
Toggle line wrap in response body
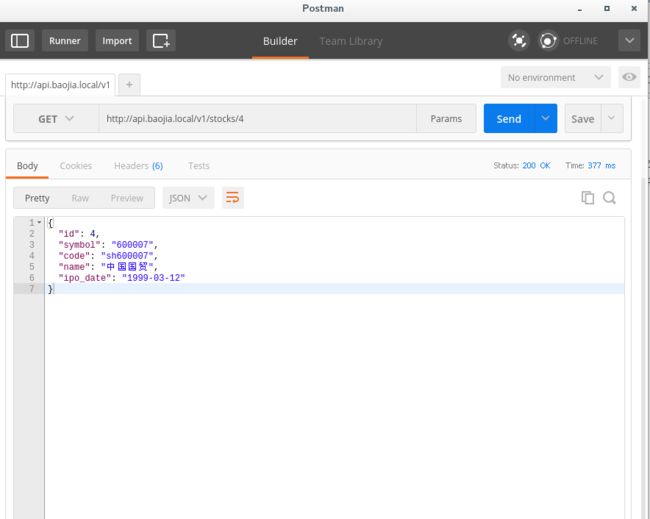click(233, 198)
